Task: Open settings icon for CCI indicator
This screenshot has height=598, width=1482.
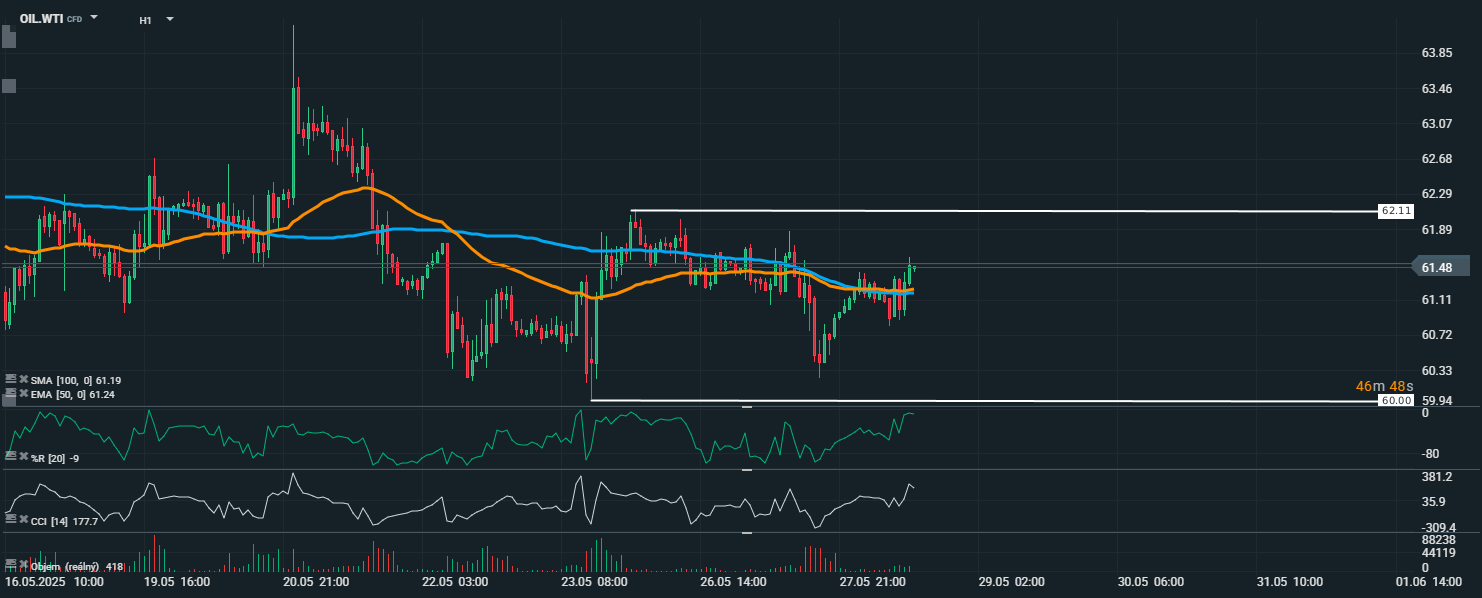Action: coord(11,519)
